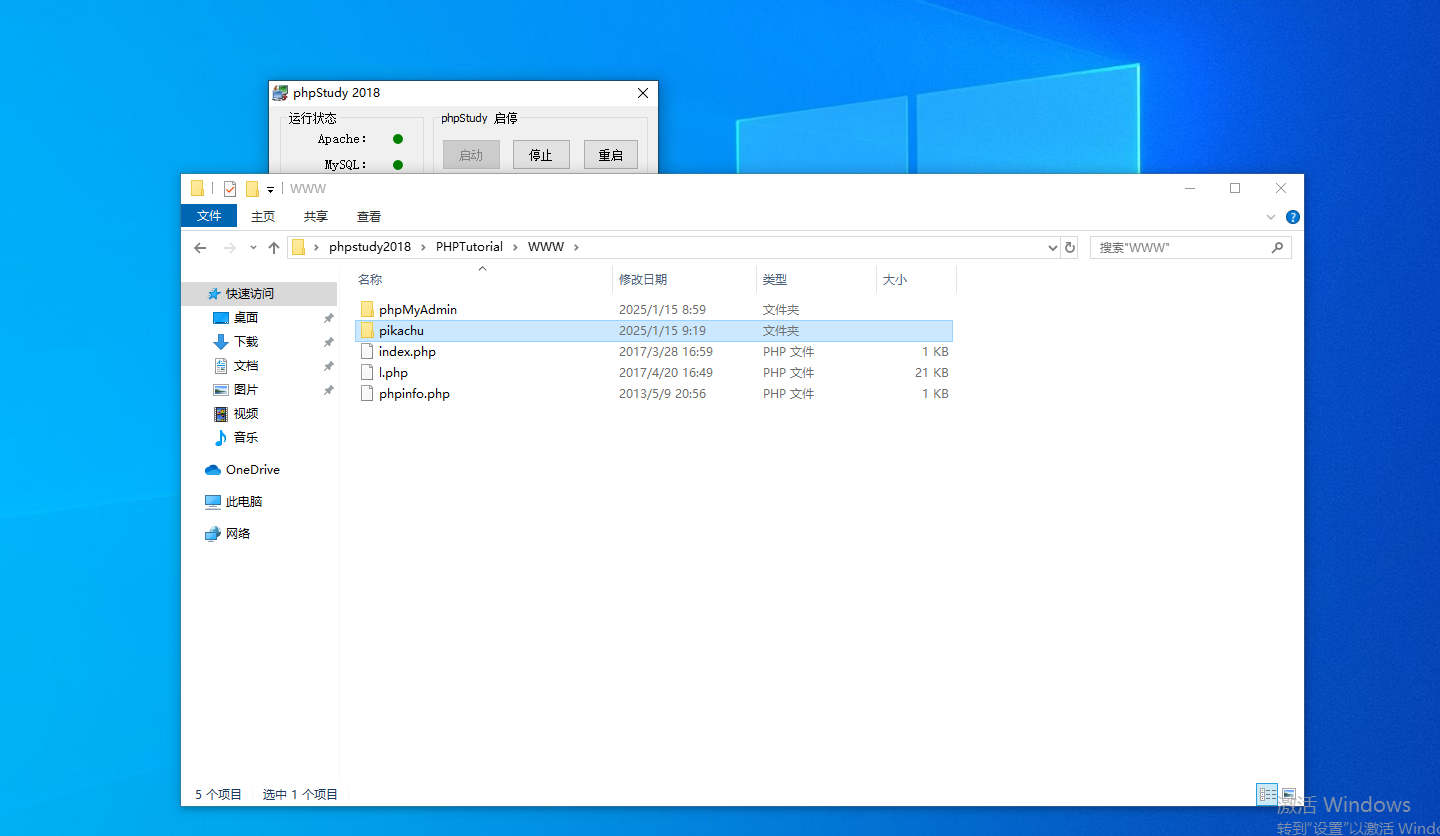
Task: Click pikachu date 2025/1/15 9:19
Action: click(662, 330)
